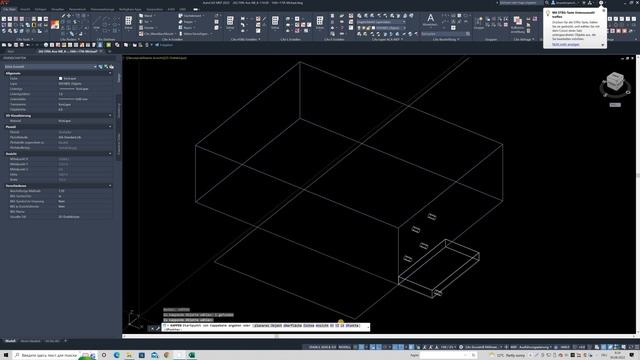Image resolution: width=640 pixels, height=360 pixels.
Task: Click the search magnifier icon in title bar
Action: 547,3
